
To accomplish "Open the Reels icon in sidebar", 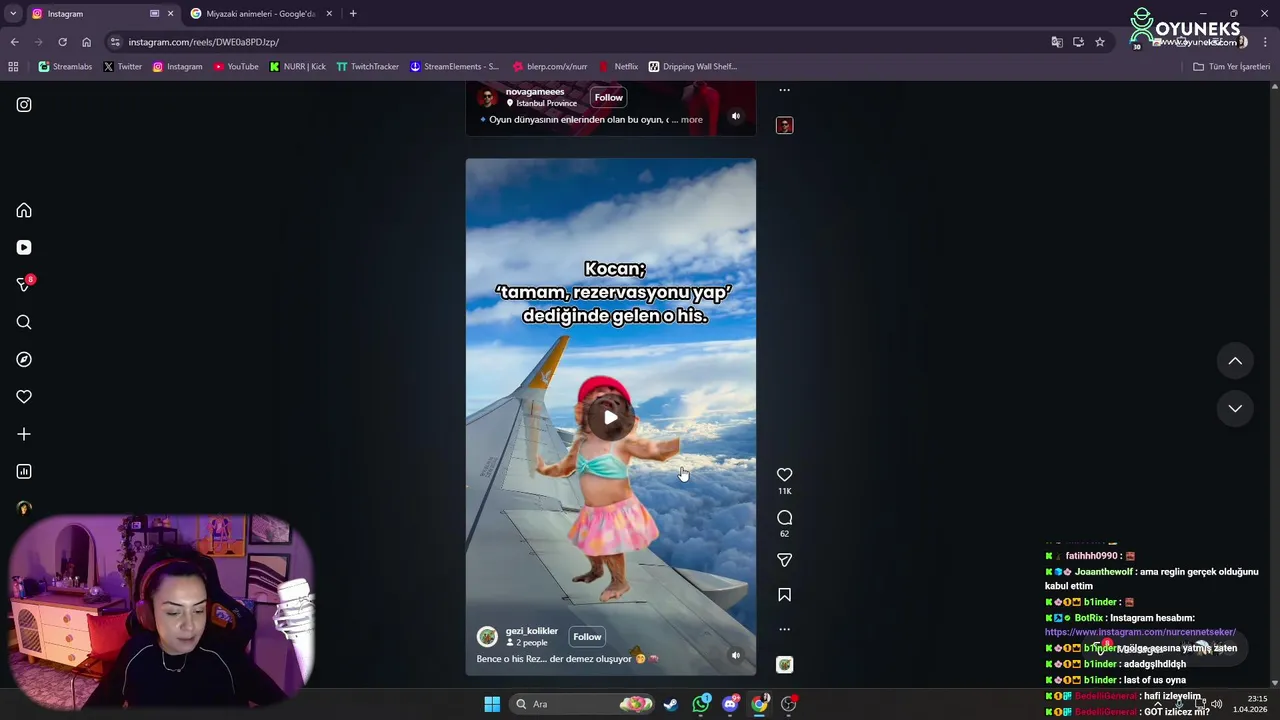I will (24, 247).
